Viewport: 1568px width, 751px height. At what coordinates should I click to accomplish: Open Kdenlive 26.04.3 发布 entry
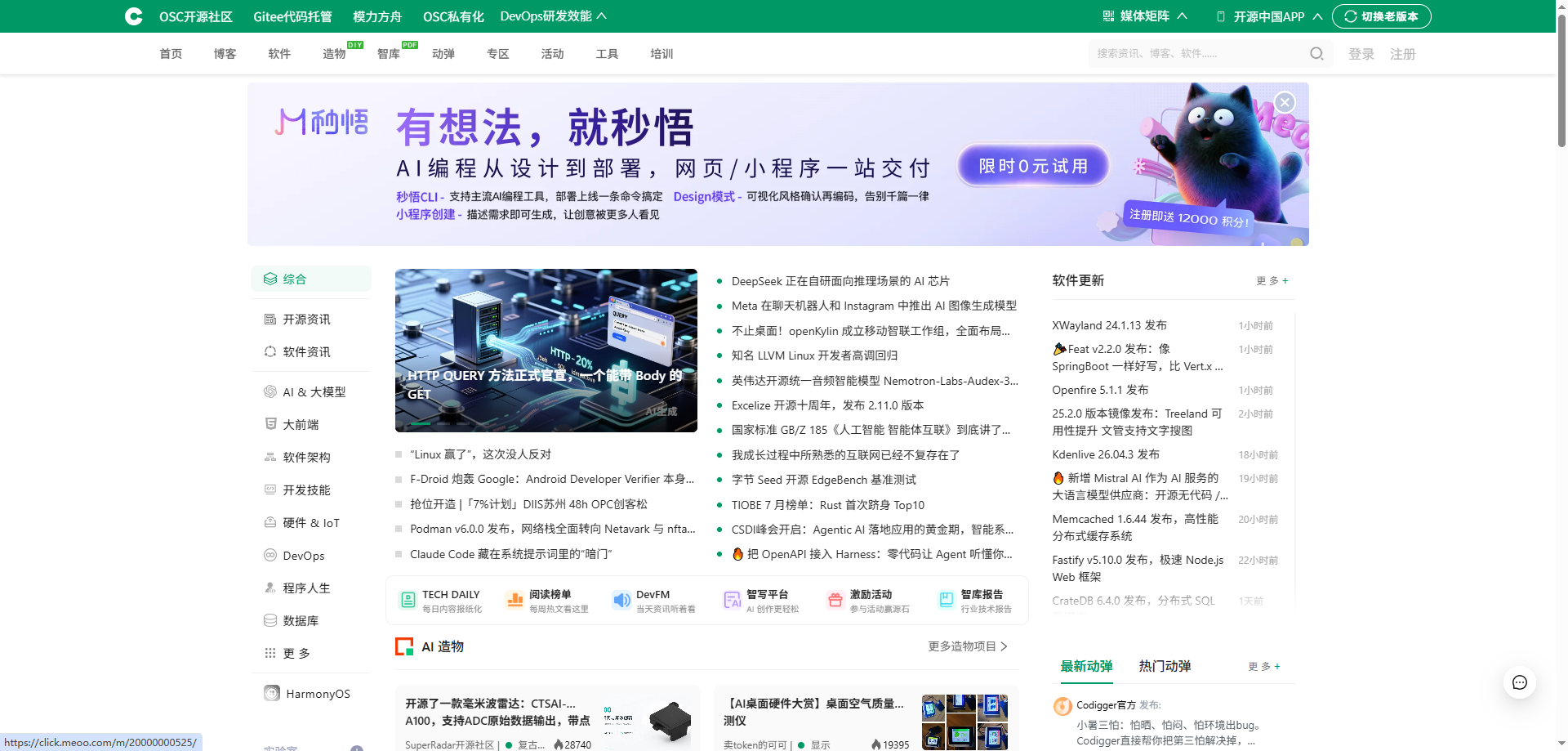pos(1106,454)
